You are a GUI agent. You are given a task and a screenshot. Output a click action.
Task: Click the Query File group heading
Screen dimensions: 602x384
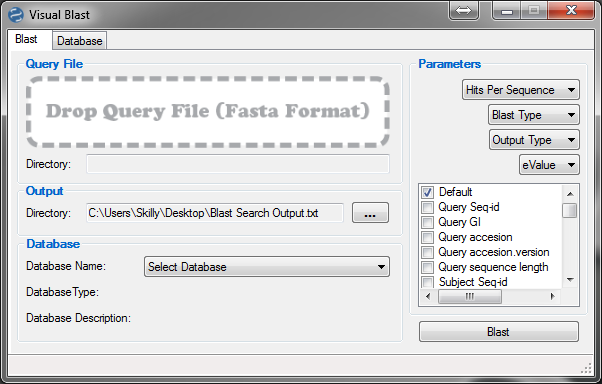(54, 64)
